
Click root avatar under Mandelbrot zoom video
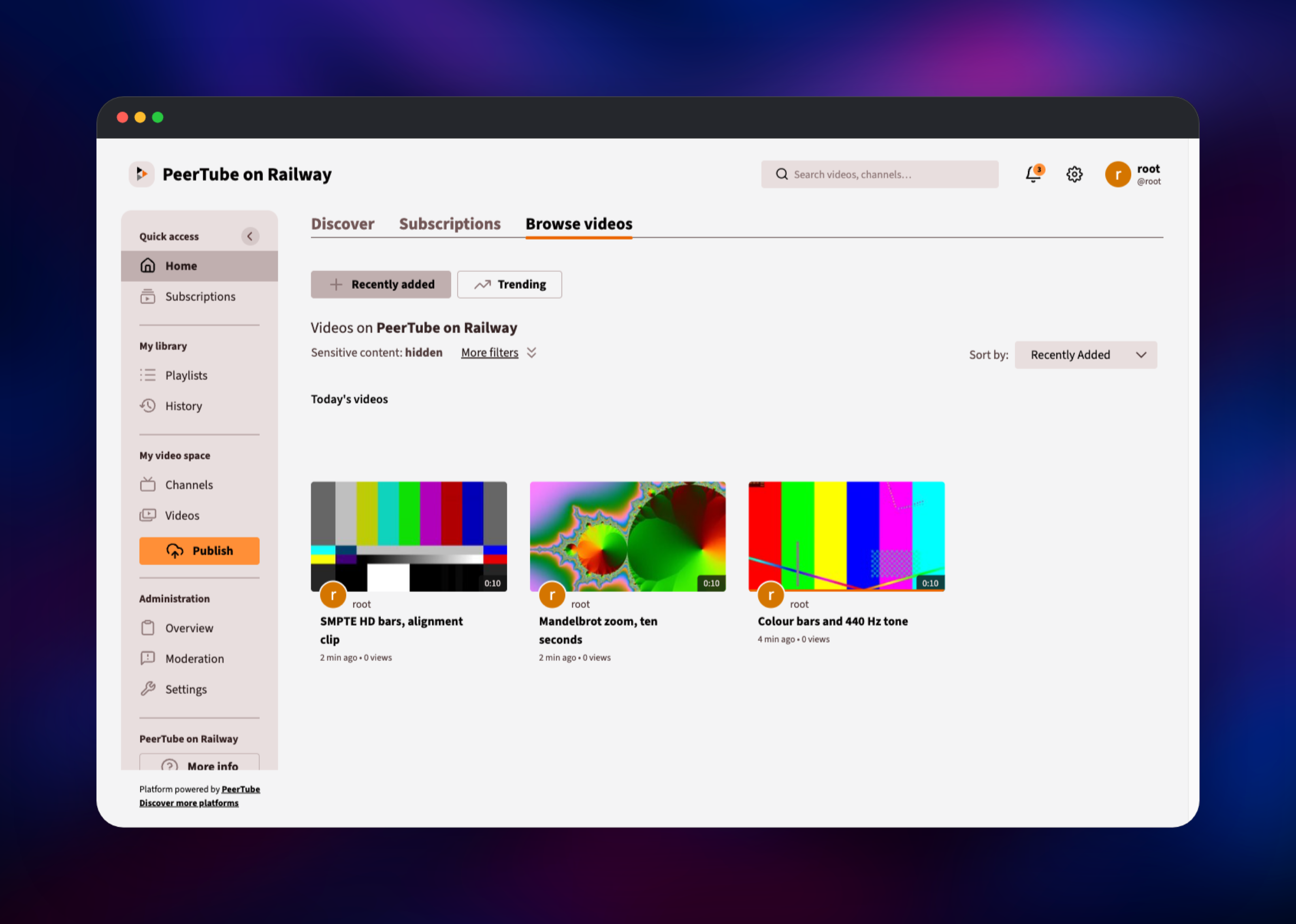(x=552, y=595)
